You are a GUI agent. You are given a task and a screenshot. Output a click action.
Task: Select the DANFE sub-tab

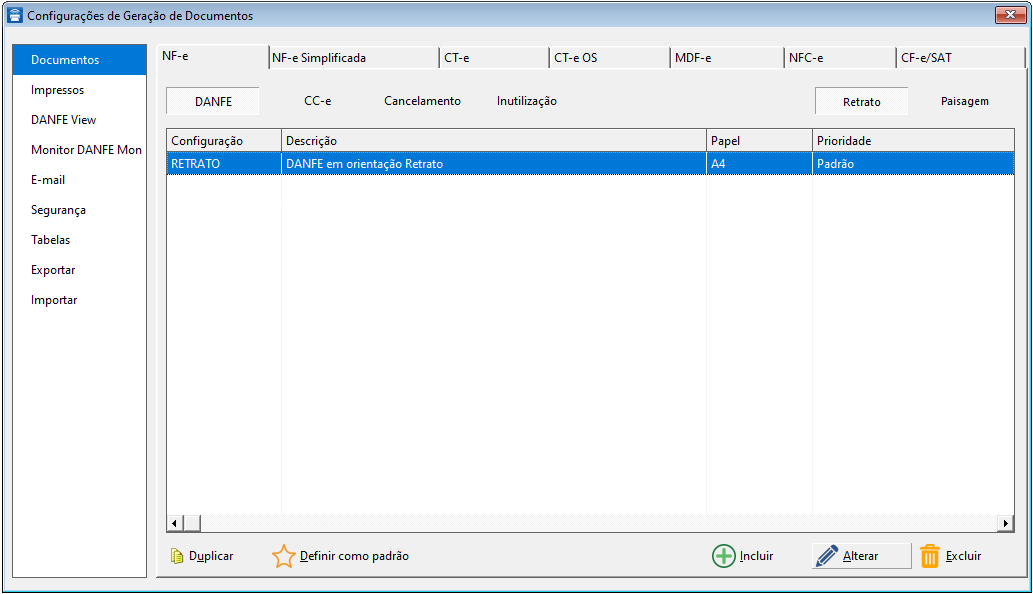point(213,101)
